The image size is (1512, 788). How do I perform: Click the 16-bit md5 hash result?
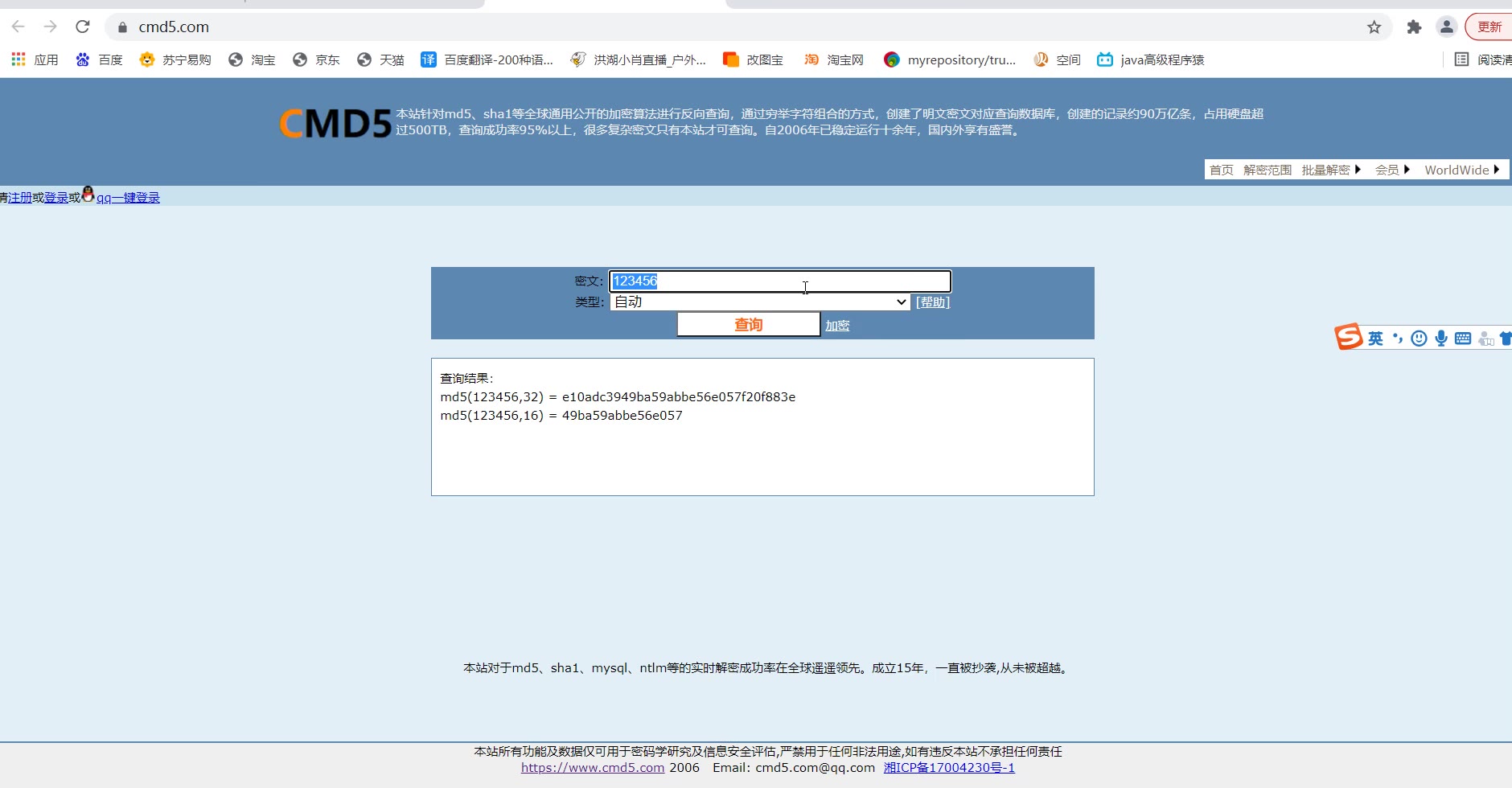coord(622,415)
